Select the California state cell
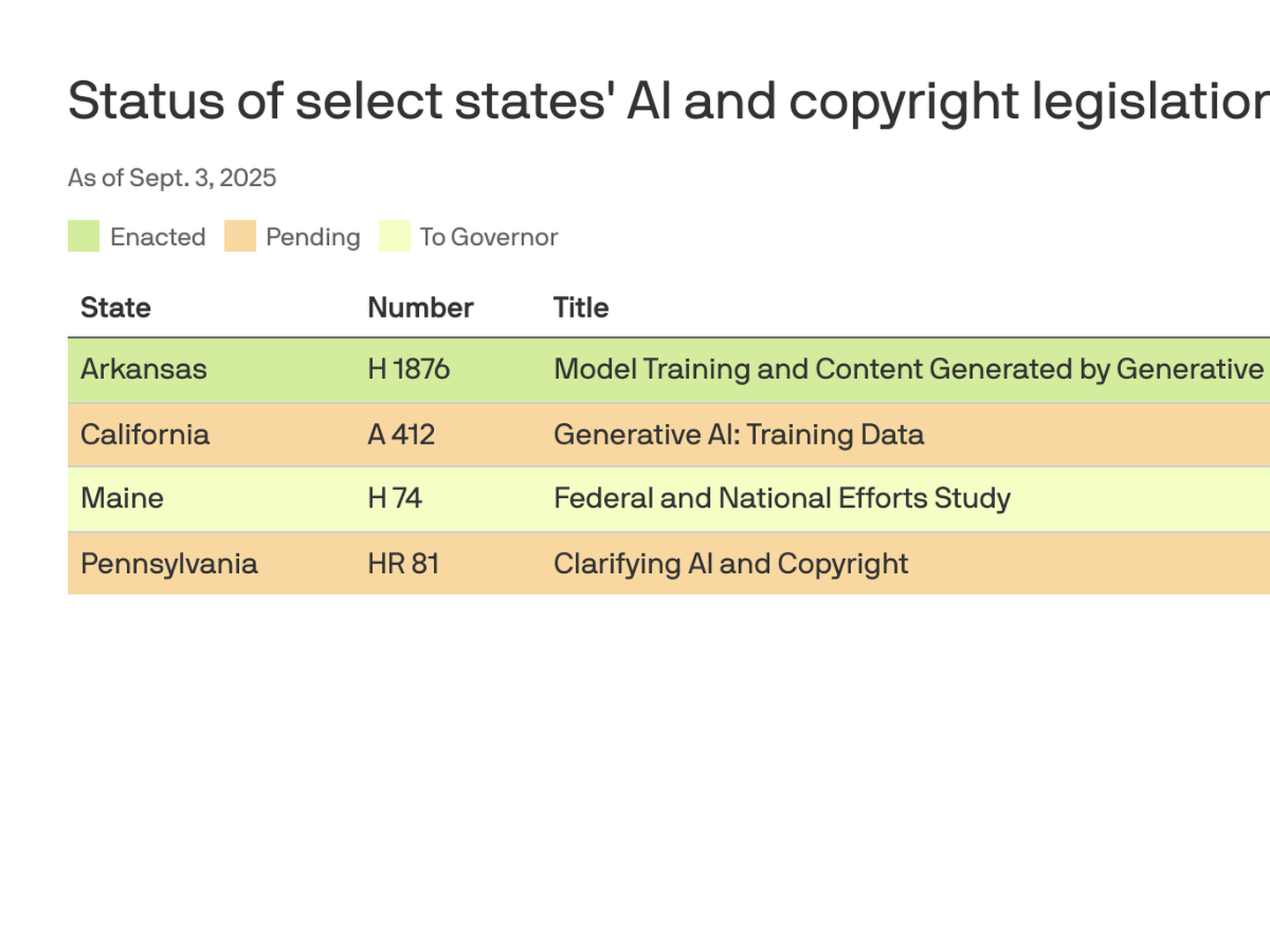This screenshot has width=1270, height=952. [145, 435]
